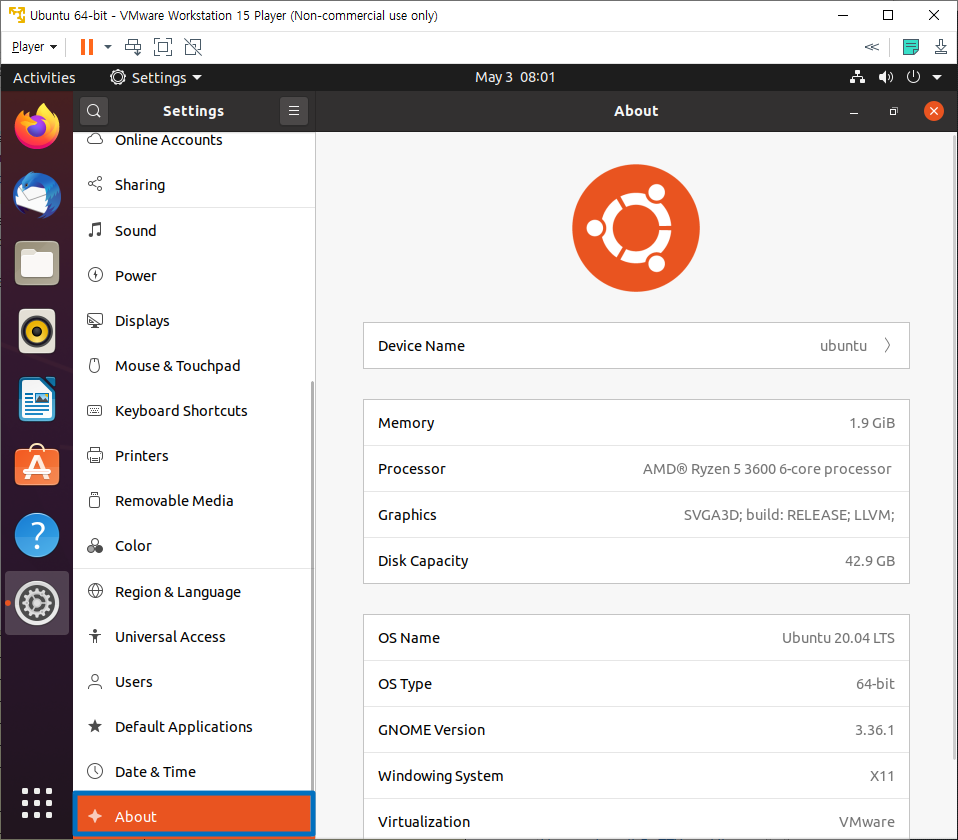Select Online Accounts in the sidebar
958x840 pixels.
pyautogui.click(x=194, y=142)
